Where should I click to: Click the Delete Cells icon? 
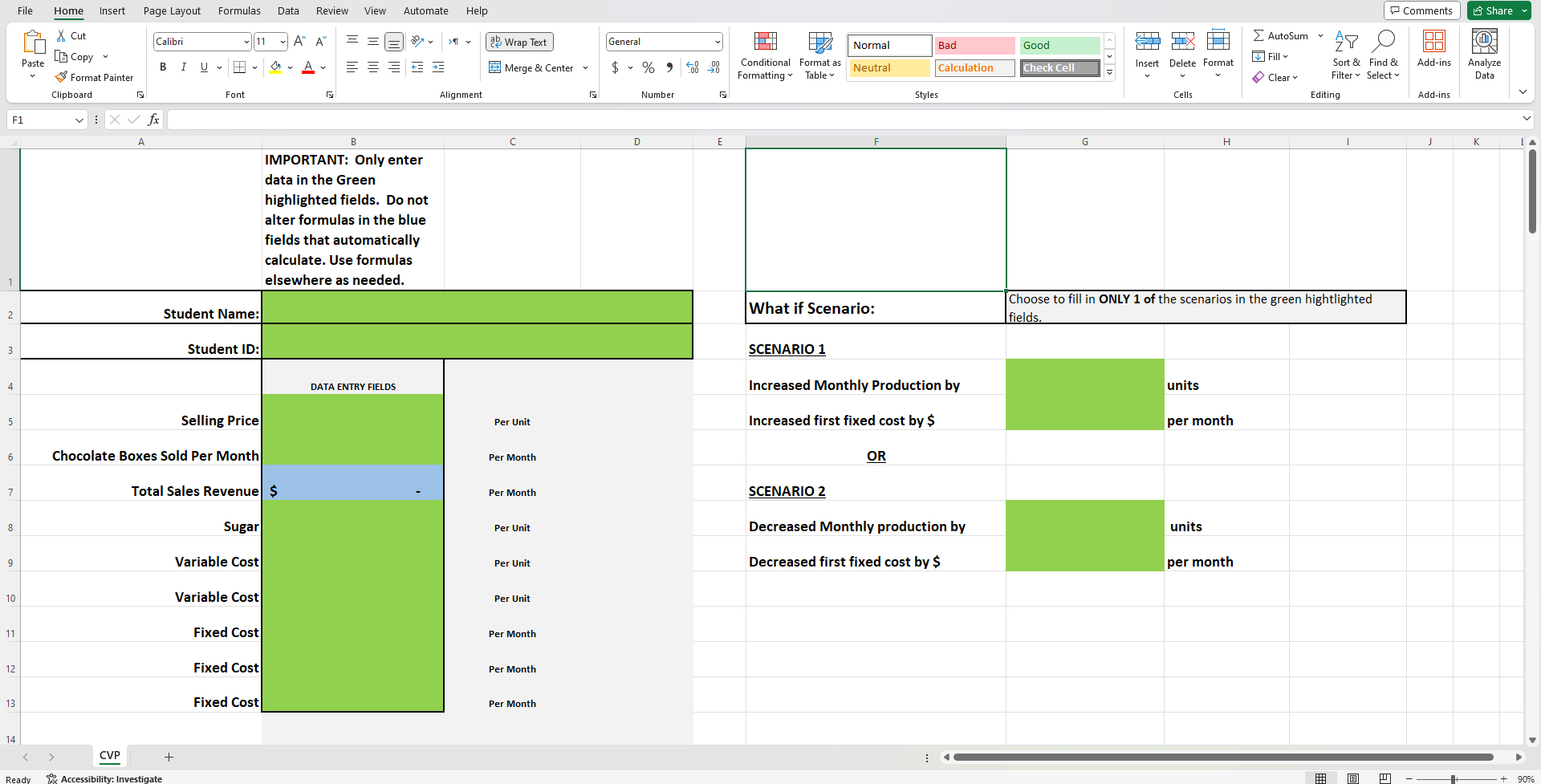point(1182,42)
